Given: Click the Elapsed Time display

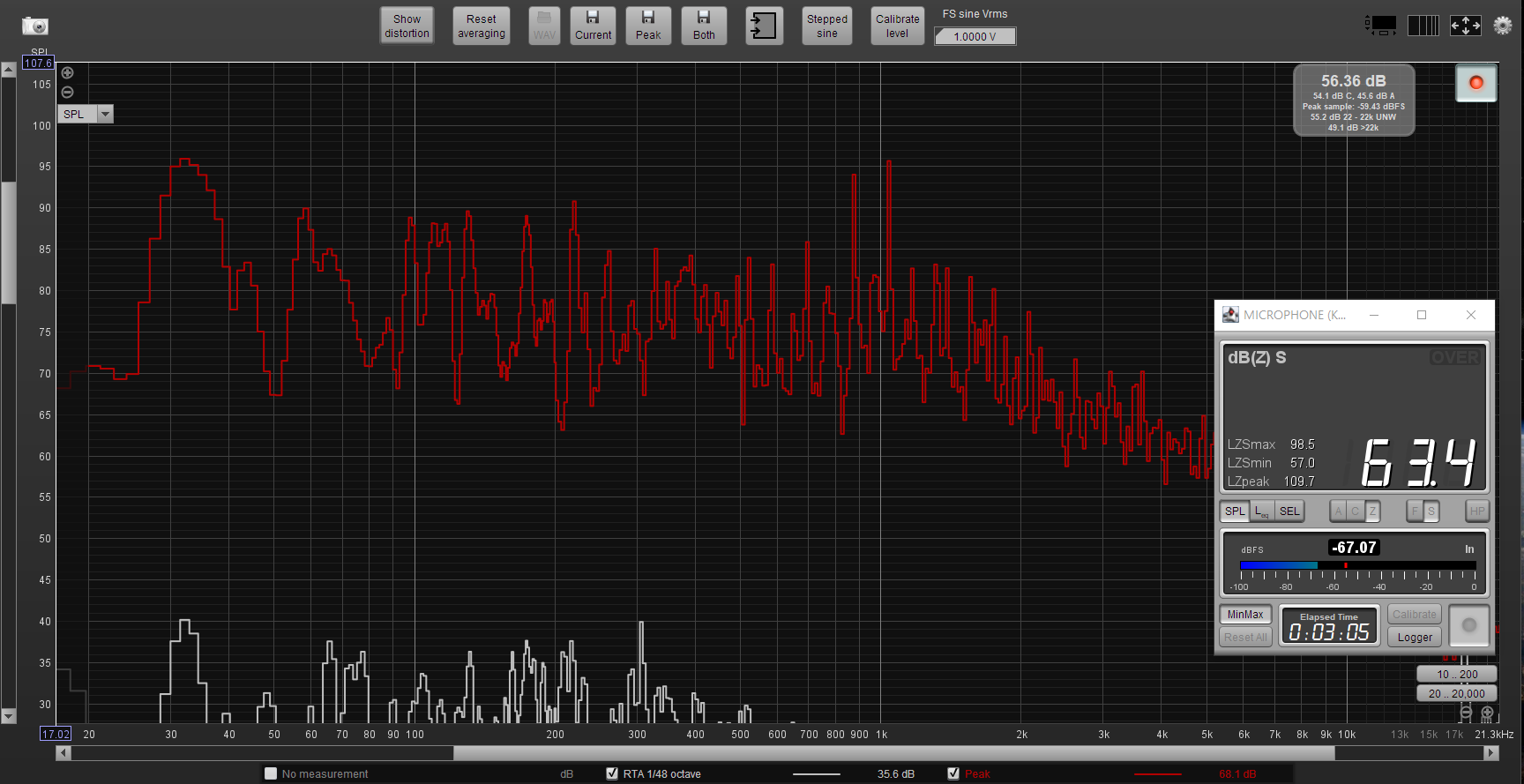Looking at the screenshot, I should click(1329, 626).
